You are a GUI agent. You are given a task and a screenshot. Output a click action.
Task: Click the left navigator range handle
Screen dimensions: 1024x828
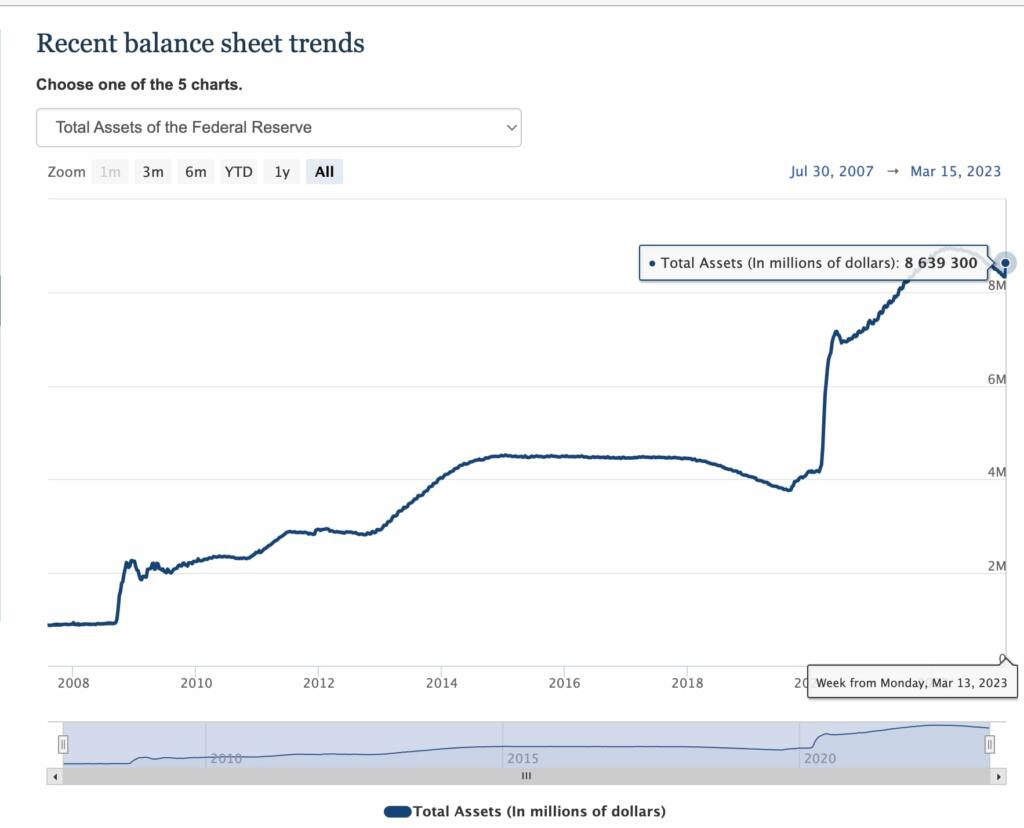pyautogui.click(x=63, y=744)
